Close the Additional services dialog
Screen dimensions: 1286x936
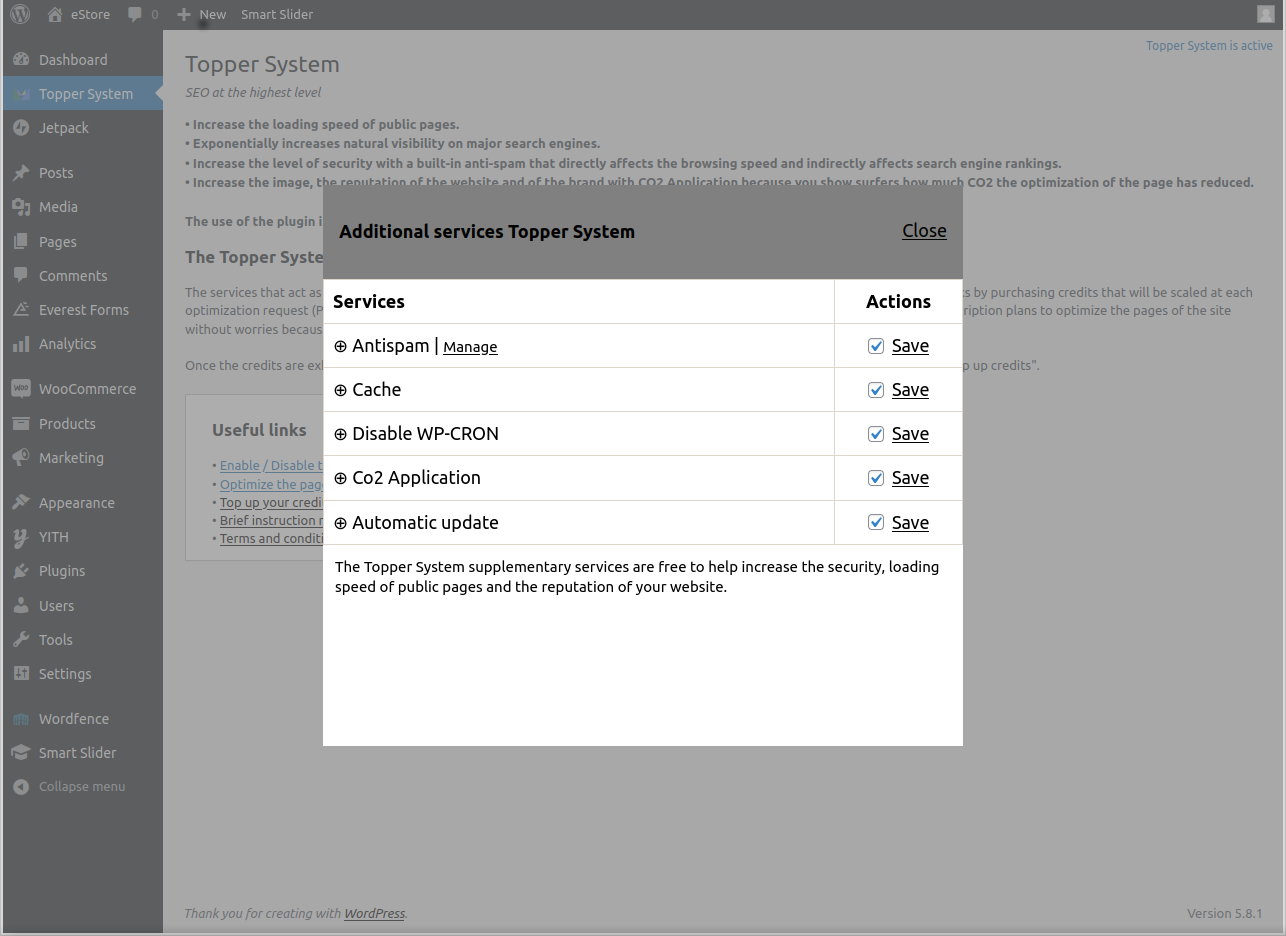[924, 231]
